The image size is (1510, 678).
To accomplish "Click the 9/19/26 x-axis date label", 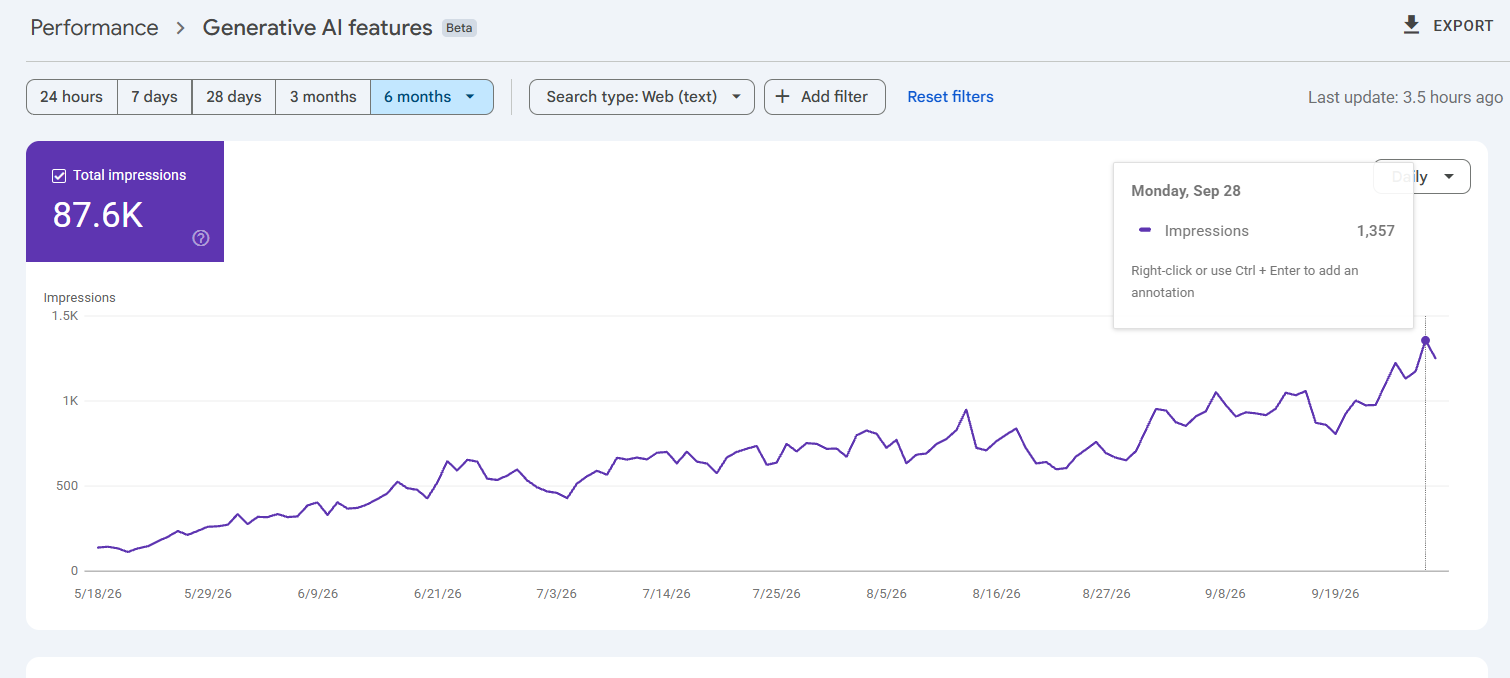I will (1335, 594).
